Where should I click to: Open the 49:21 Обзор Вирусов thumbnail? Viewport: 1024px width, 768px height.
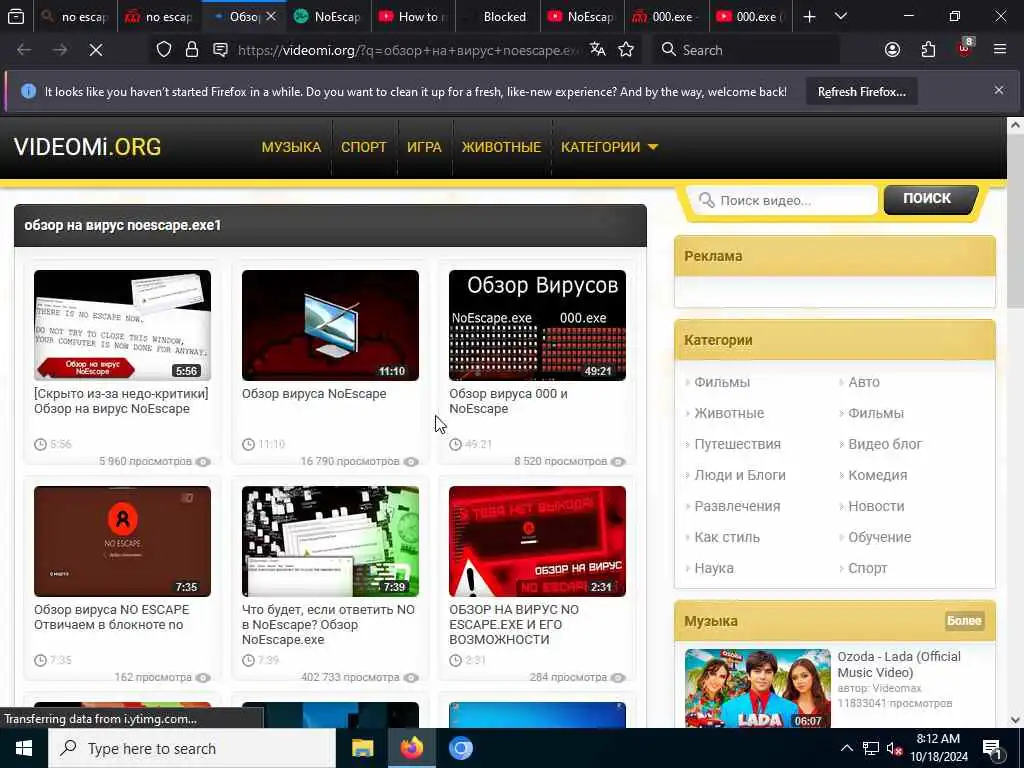coord(537,325)
